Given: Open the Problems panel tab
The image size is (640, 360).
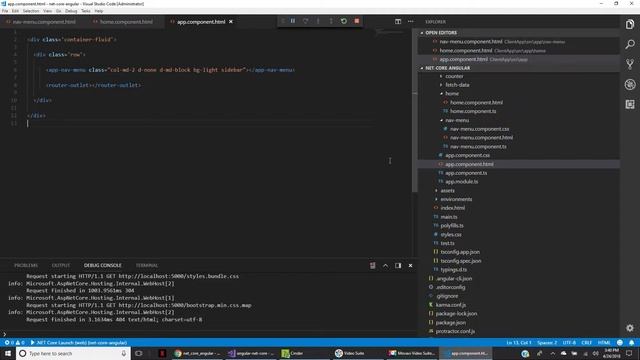Looking at the screenshot, I should [26, 266].
